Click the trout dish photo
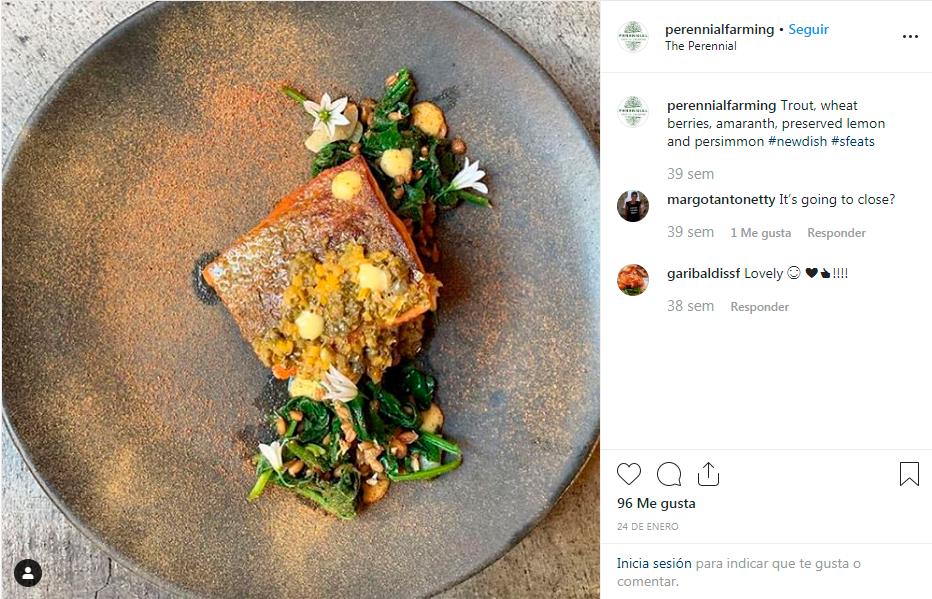Viewport: 932px width, 599px height. (x=300, y=300)
